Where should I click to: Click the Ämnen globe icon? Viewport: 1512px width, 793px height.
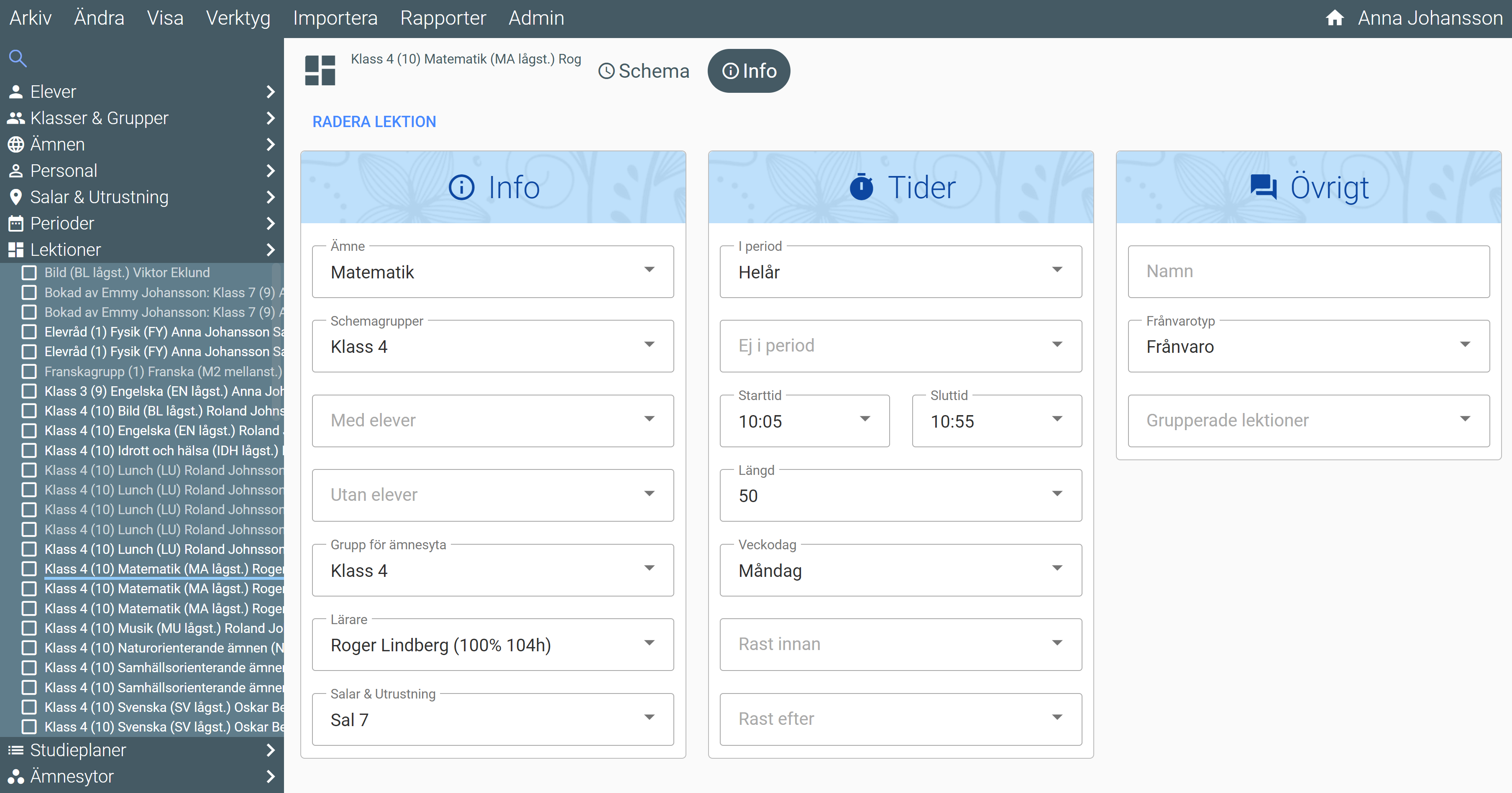(16, 144)
